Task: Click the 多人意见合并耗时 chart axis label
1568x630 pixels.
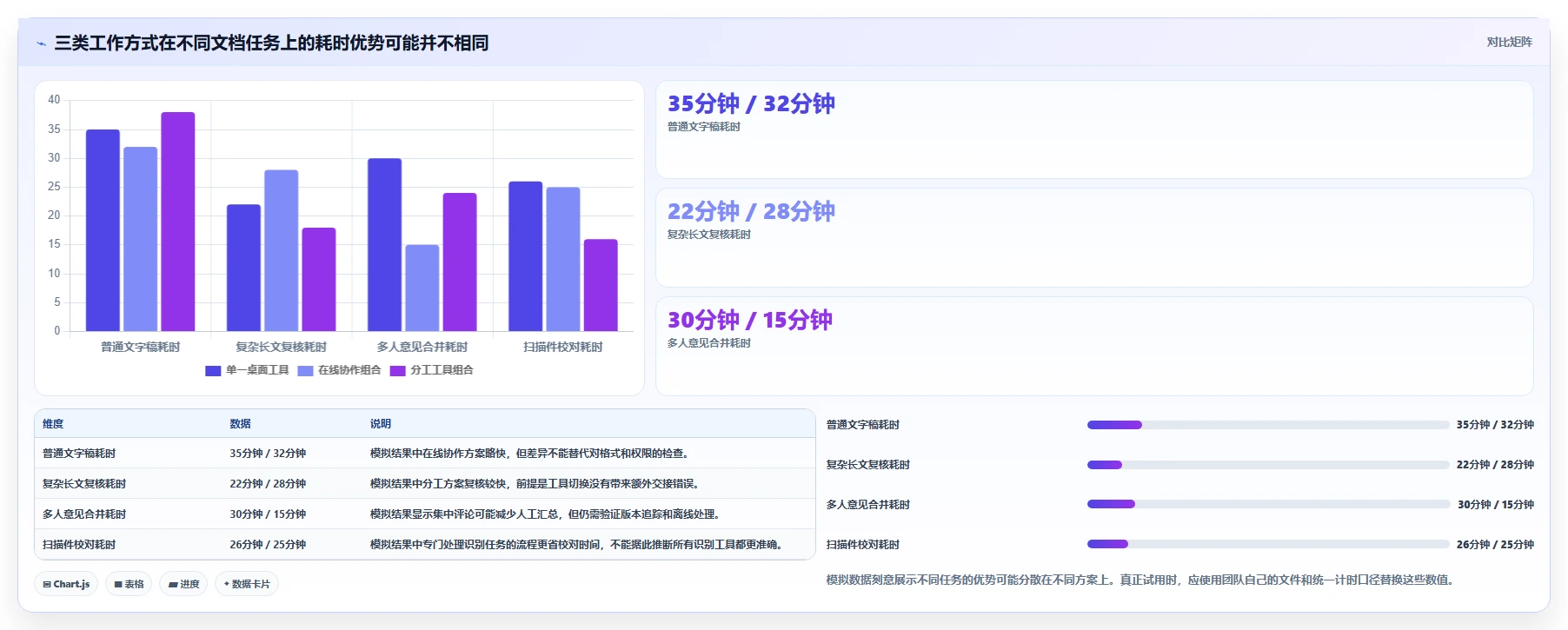Action: coord(422,347)
